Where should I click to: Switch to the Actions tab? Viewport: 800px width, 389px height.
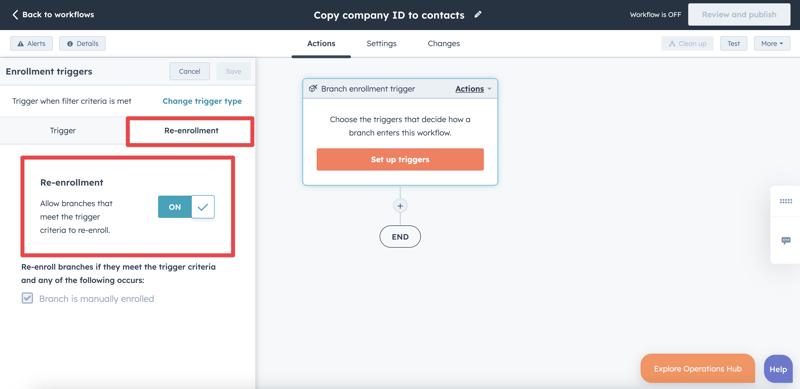coord(321,43)
